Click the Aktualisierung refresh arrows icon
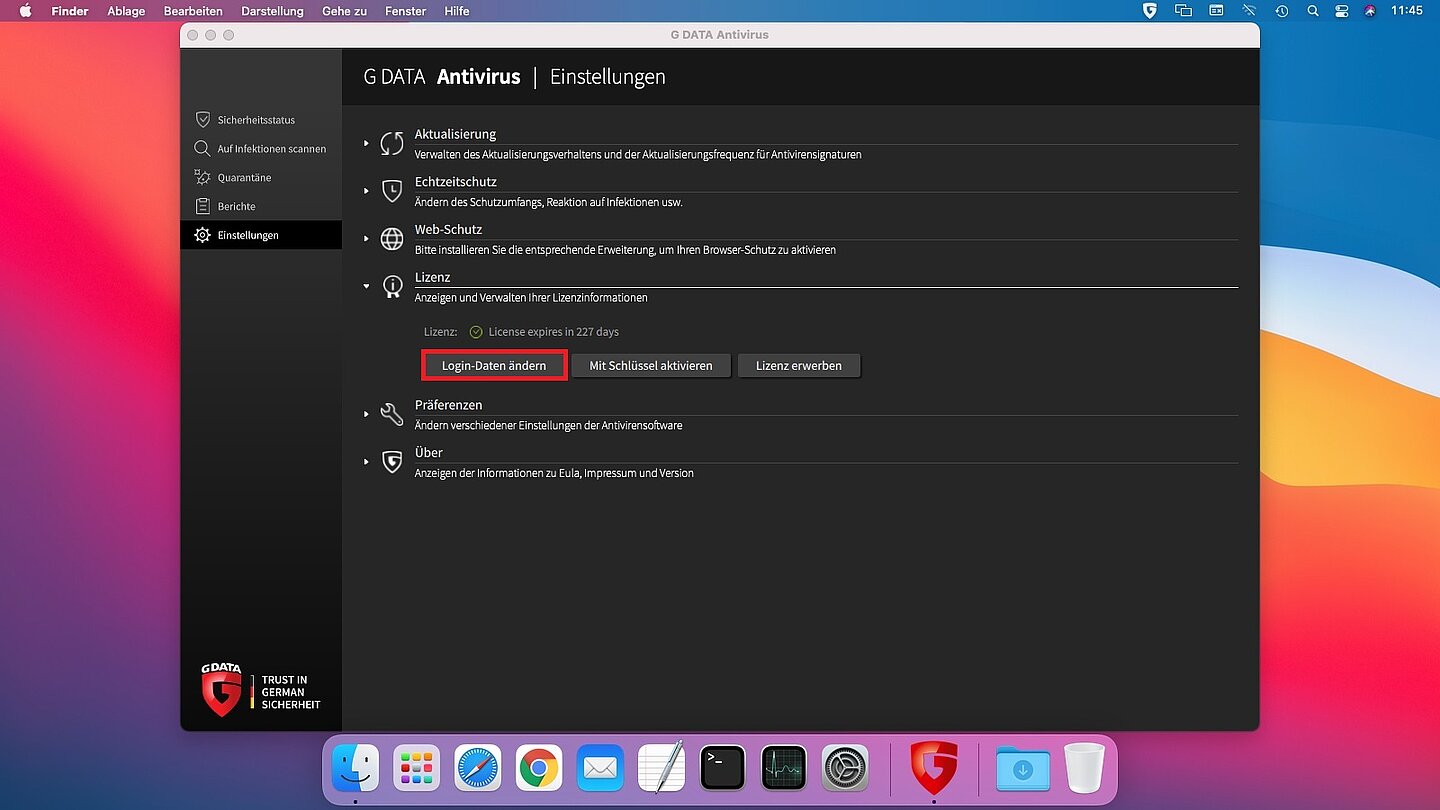Viewport: 1440px width, 810px height. pyautogui.click(x=392, y=143)
